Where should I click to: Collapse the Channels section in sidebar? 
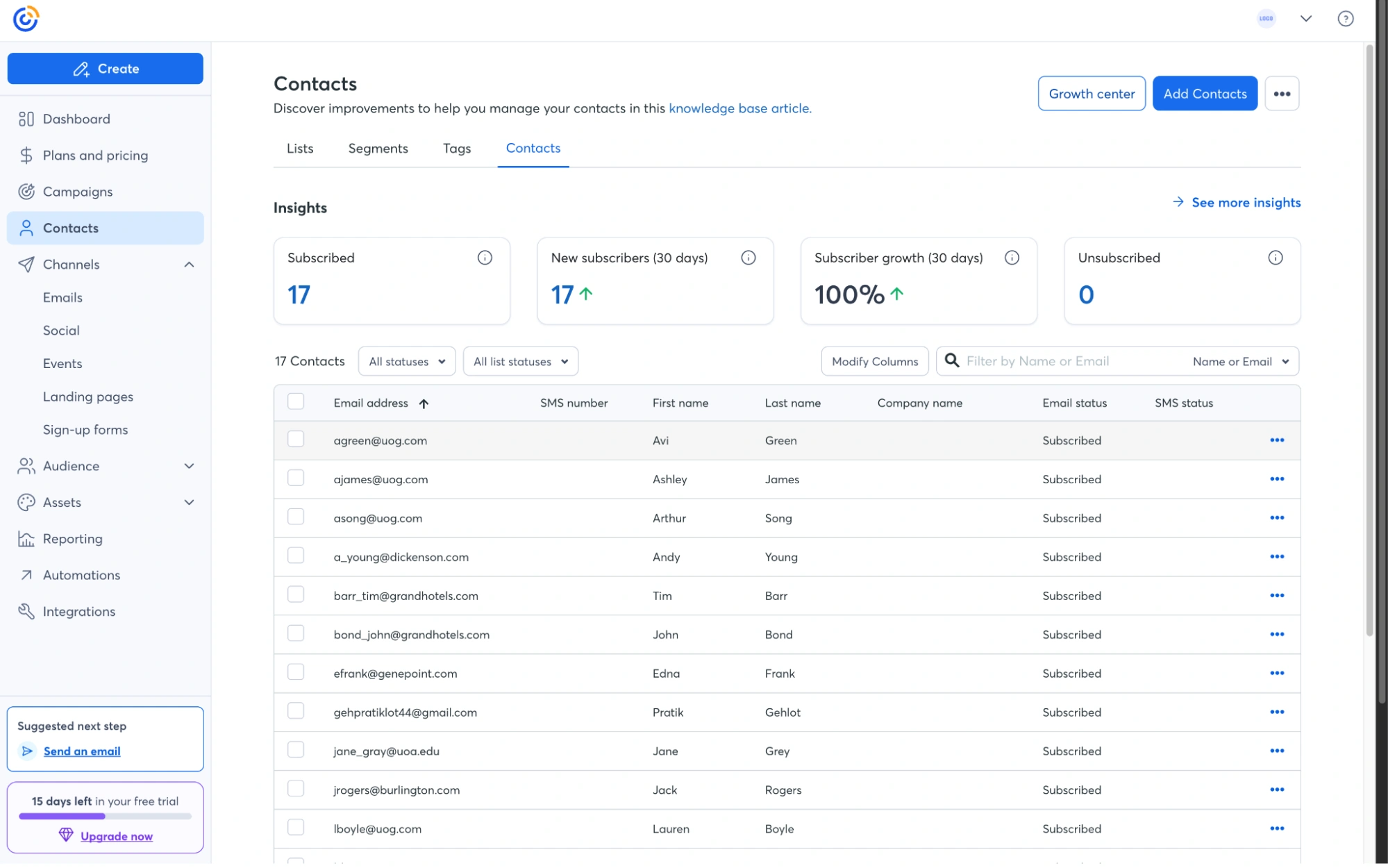pyautogui.click(x=189, y=264)
